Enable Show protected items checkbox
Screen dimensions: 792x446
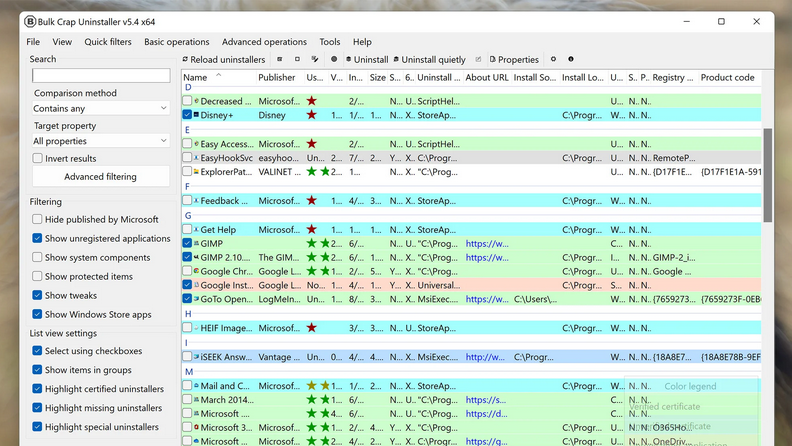37,276
